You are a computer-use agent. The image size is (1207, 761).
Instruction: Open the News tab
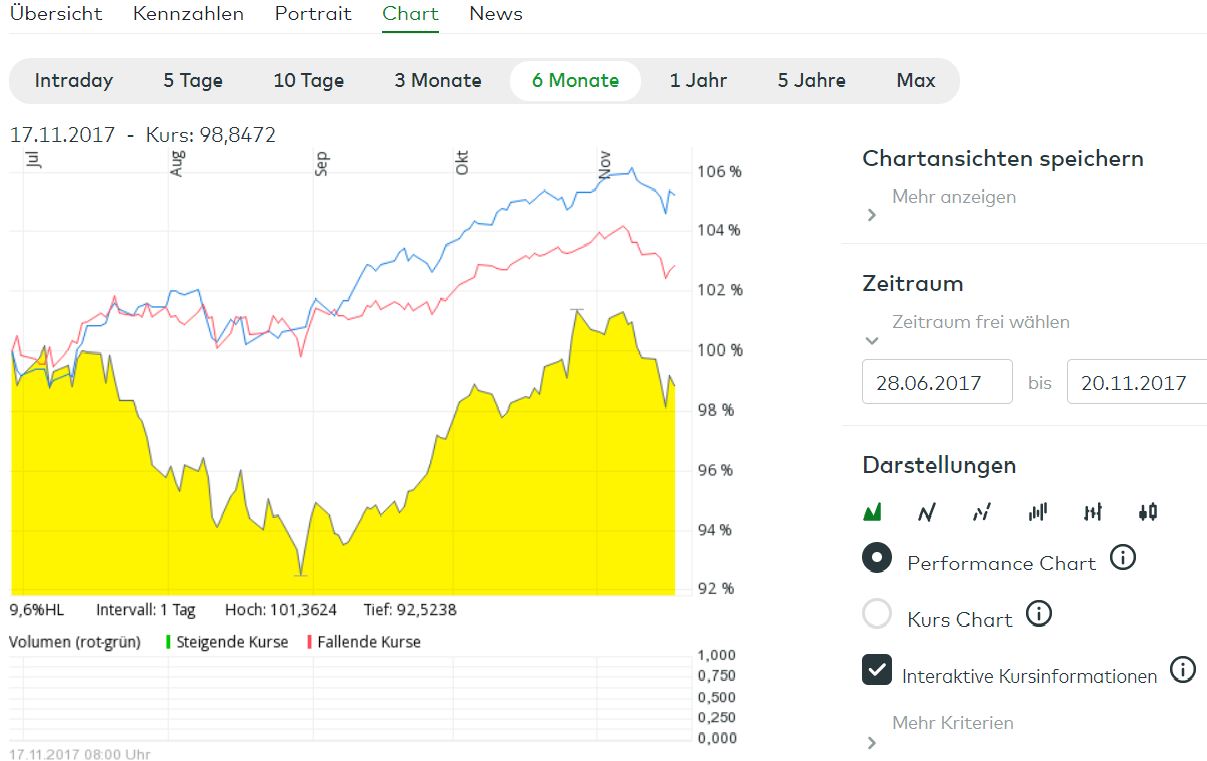[x=496, y=14]
